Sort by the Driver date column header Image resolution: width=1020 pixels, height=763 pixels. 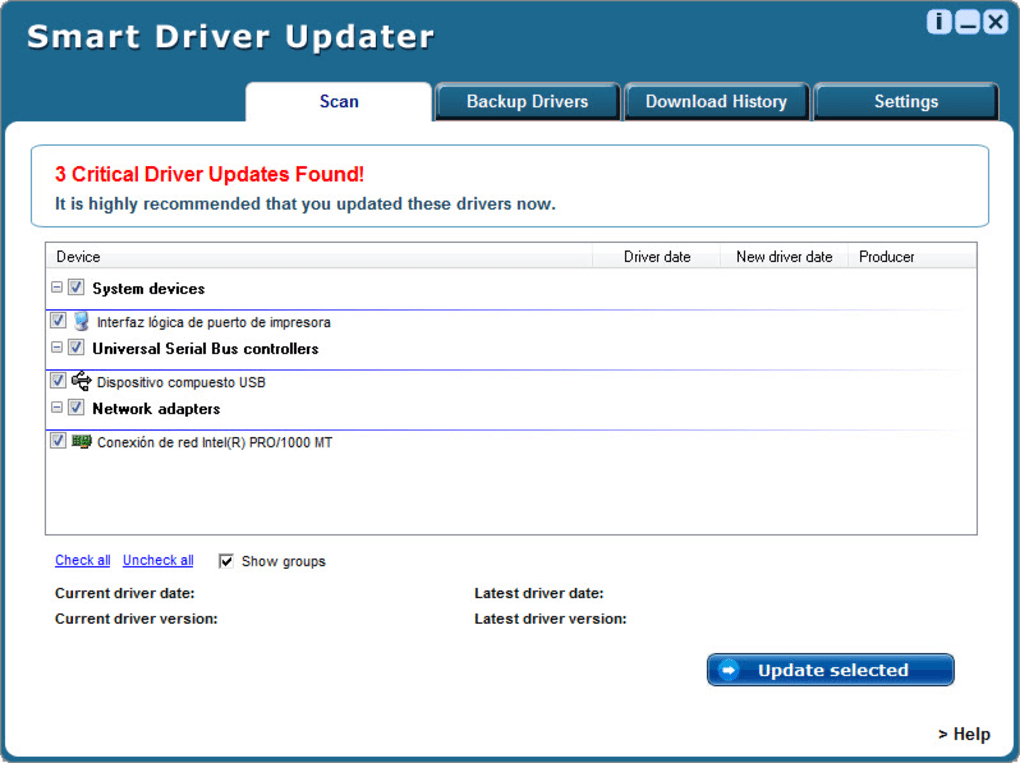tap(656, 257)
